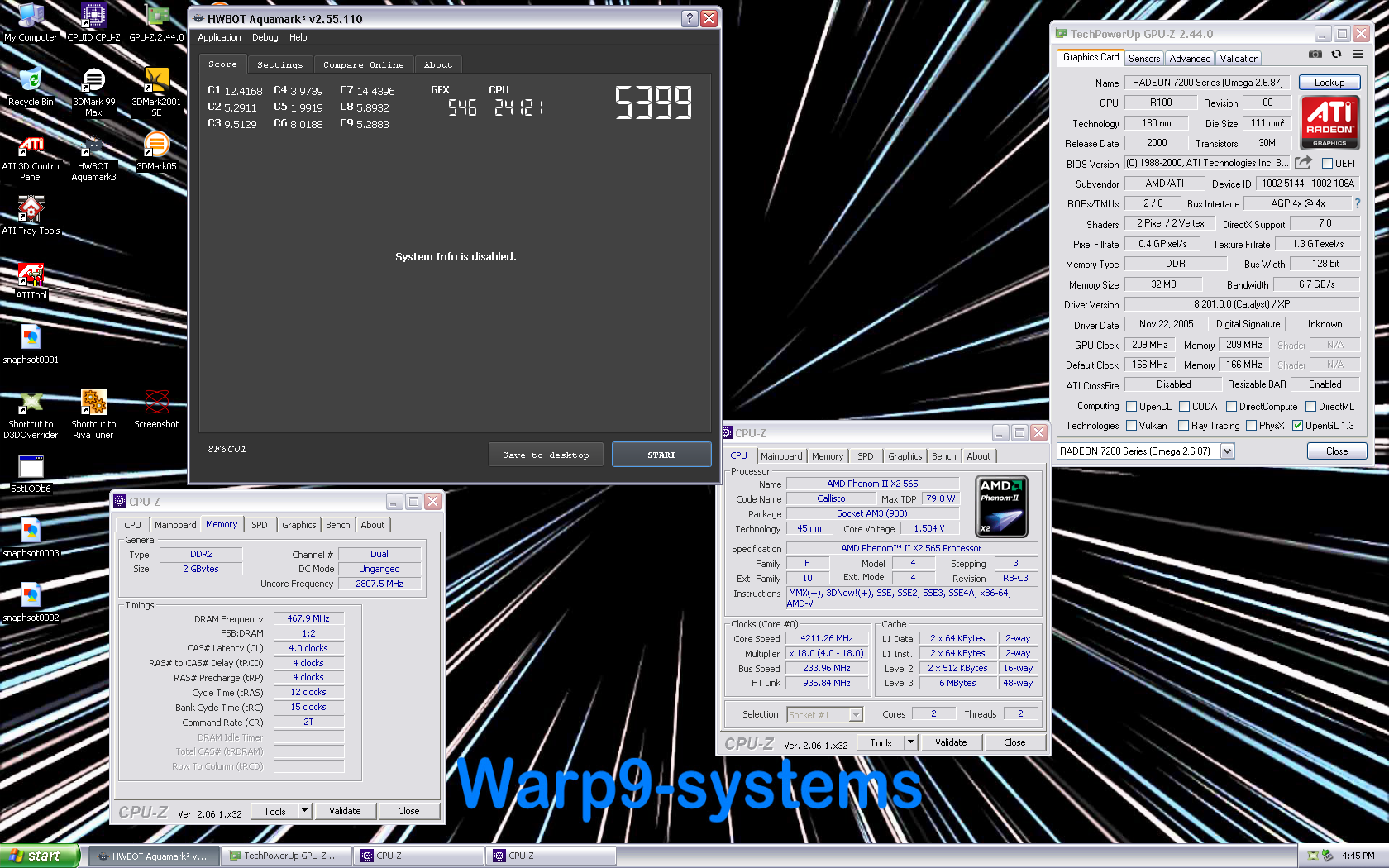Open the snaphsot0001 file icon
Screen dimensions: 1389x868
point(31,345)
